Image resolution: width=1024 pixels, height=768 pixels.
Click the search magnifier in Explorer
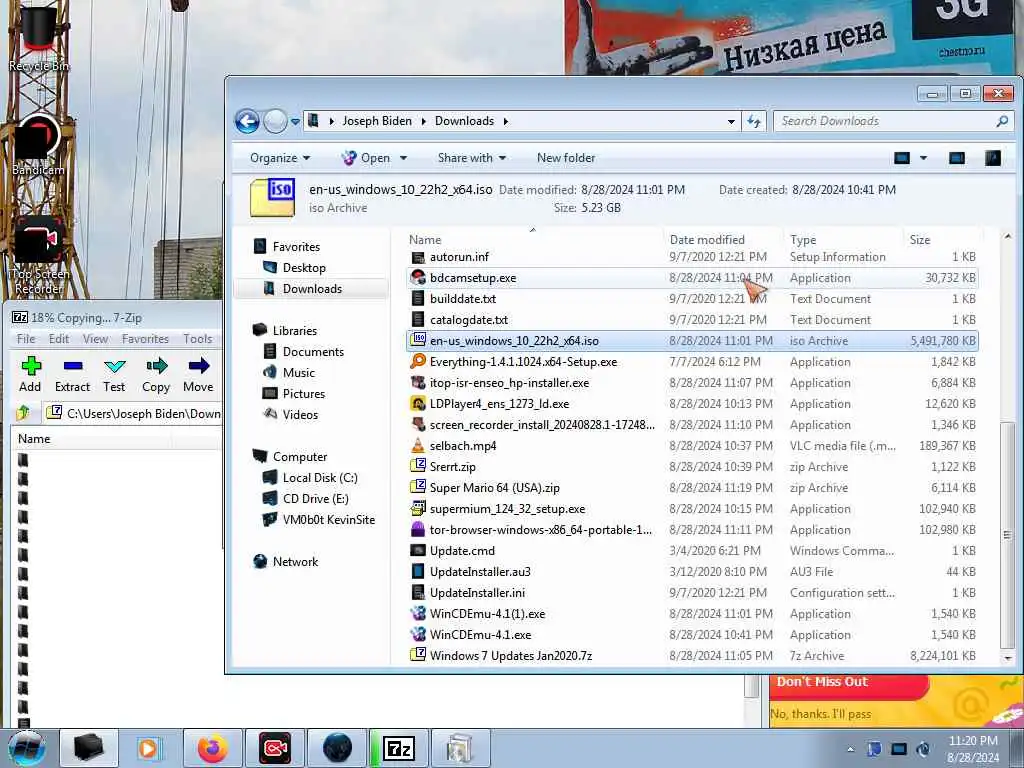point(1002,121)
